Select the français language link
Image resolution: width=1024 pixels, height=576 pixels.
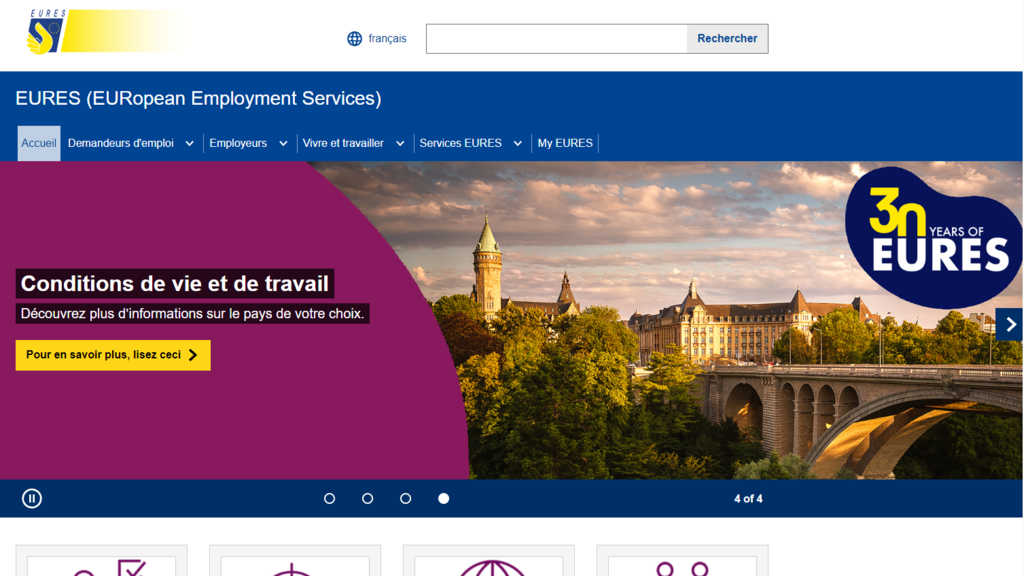tap(387, 39)
